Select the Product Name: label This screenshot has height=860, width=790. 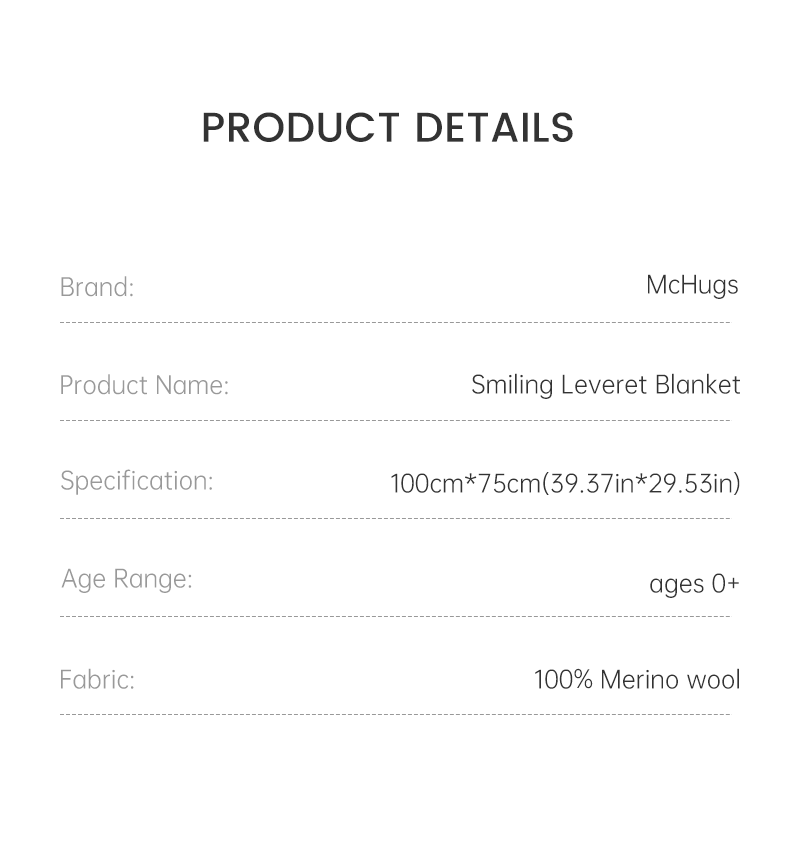point(144,385)
